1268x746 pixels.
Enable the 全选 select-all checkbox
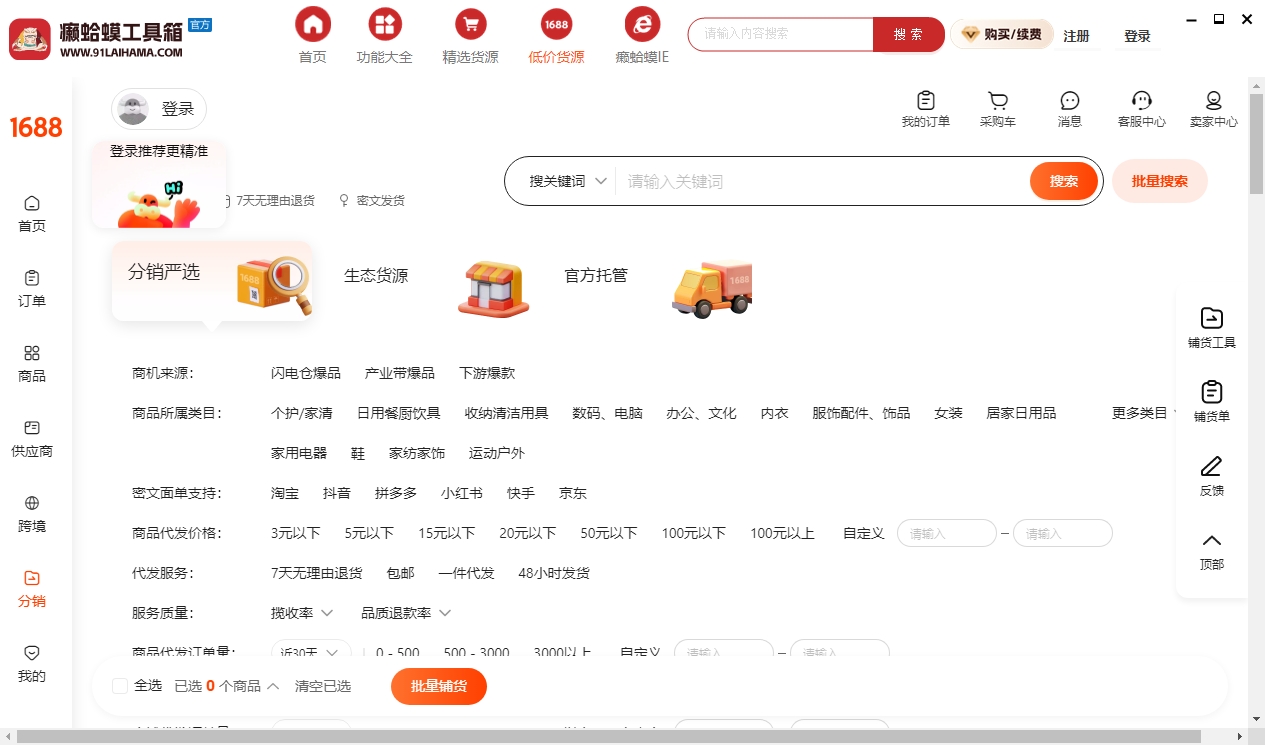coord(119,686)
